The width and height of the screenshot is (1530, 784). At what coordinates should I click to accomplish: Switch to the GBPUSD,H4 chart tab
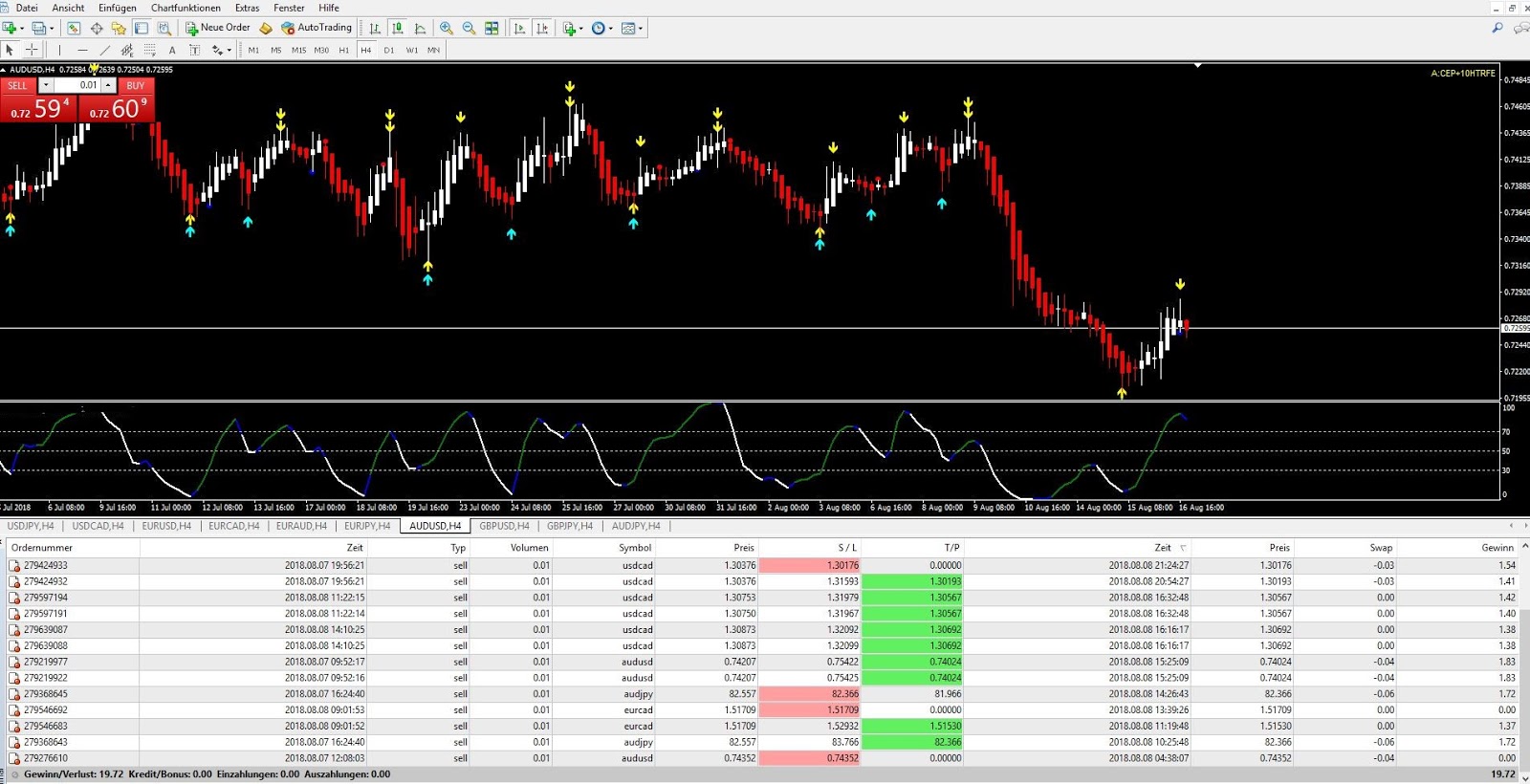pyautogui.click(x=504, y=526)
